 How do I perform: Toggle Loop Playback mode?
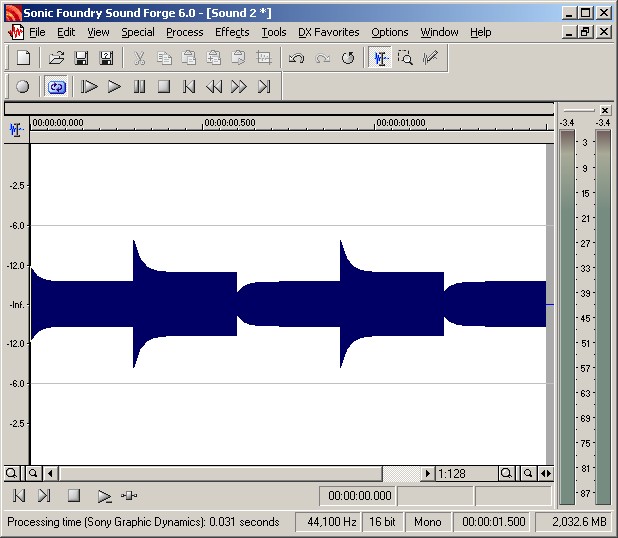(56, 86)
